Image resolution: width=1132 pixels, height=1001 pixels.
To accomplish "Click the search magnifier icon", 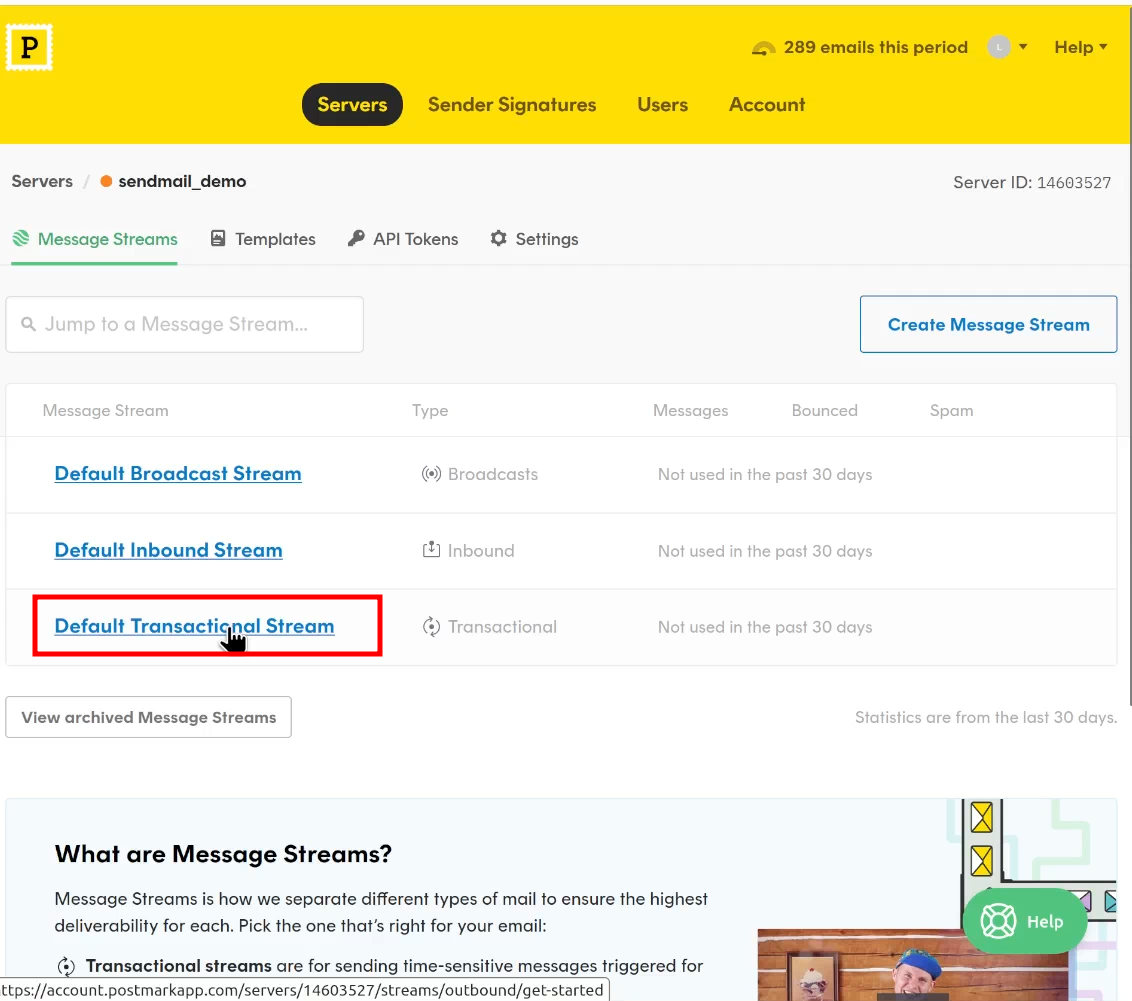I will coord(28,324).
